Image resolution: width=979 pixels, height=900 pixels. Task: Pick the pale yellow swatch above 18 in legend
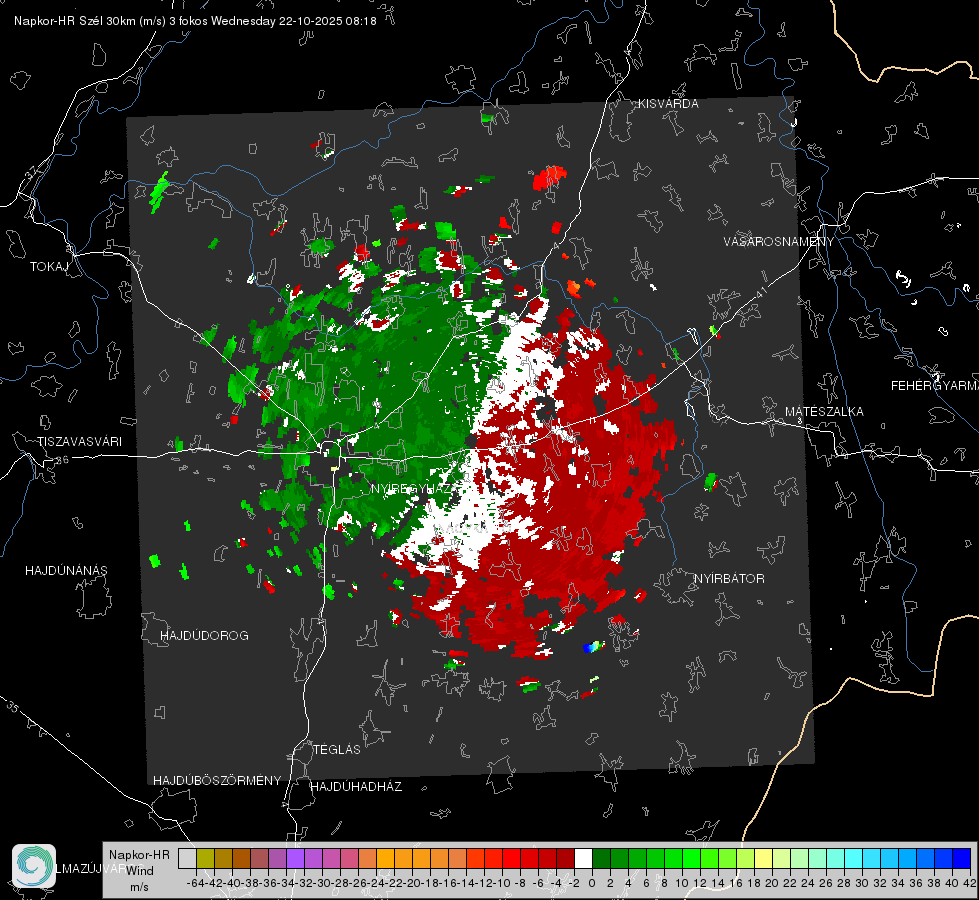[x=763, y=858]
